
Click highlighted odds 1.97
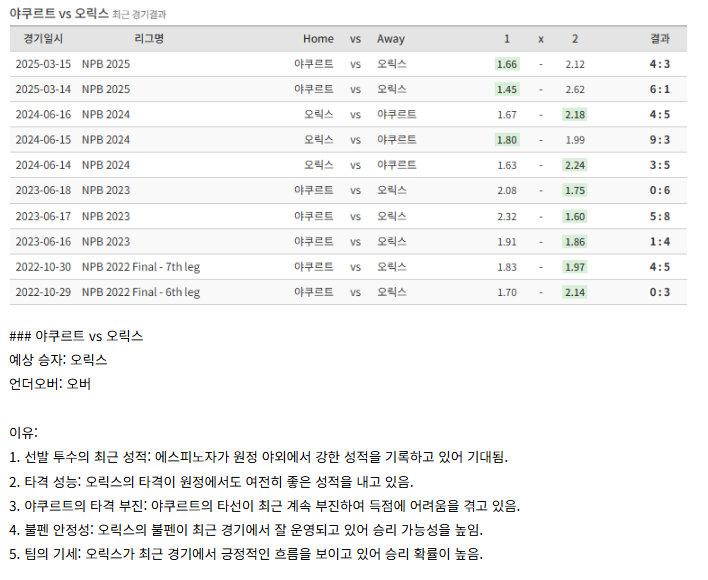[x=575, y=267]
